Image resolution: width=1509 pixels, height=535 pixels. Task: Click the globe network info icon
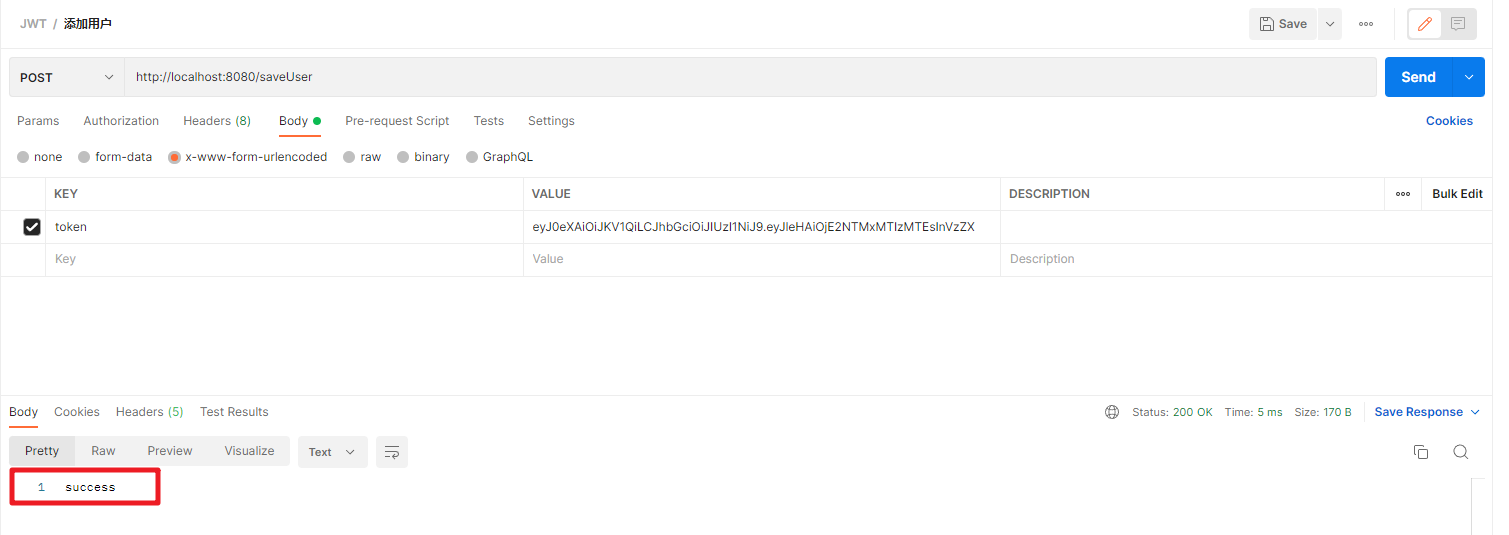(1112, 412)
